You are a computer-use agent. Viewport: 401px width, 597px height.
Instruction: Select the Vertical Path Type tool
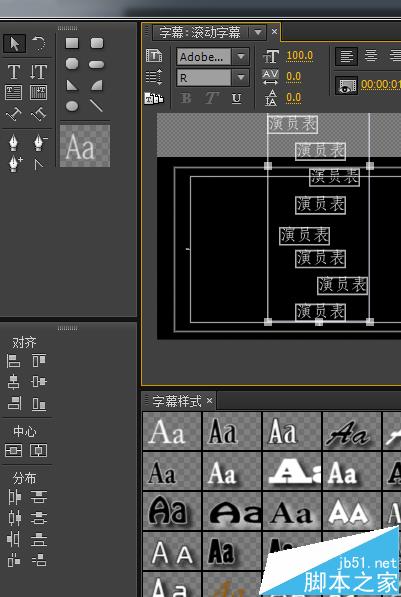[38, 114]
